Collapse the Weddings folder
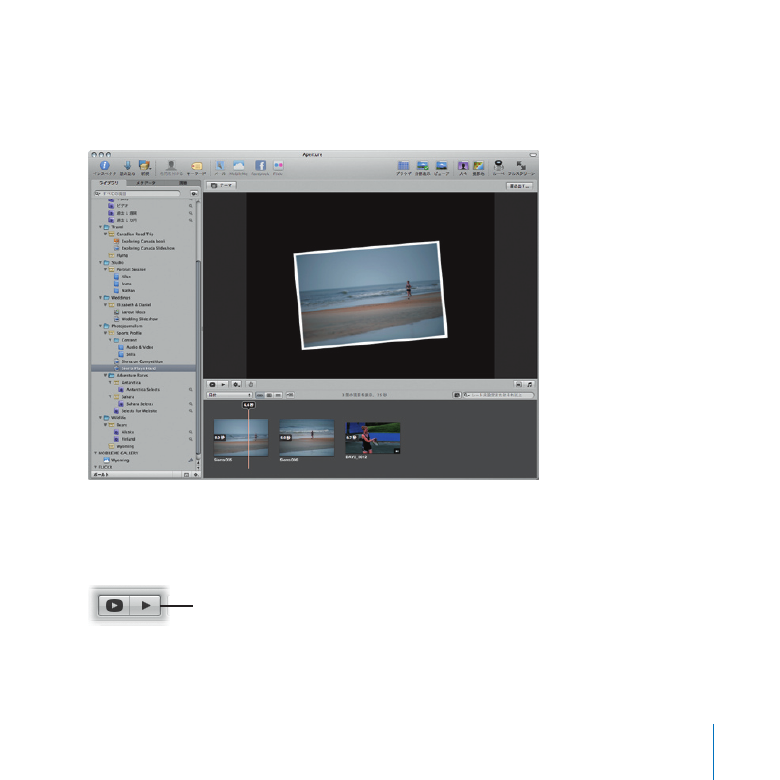 pos(100,297)
